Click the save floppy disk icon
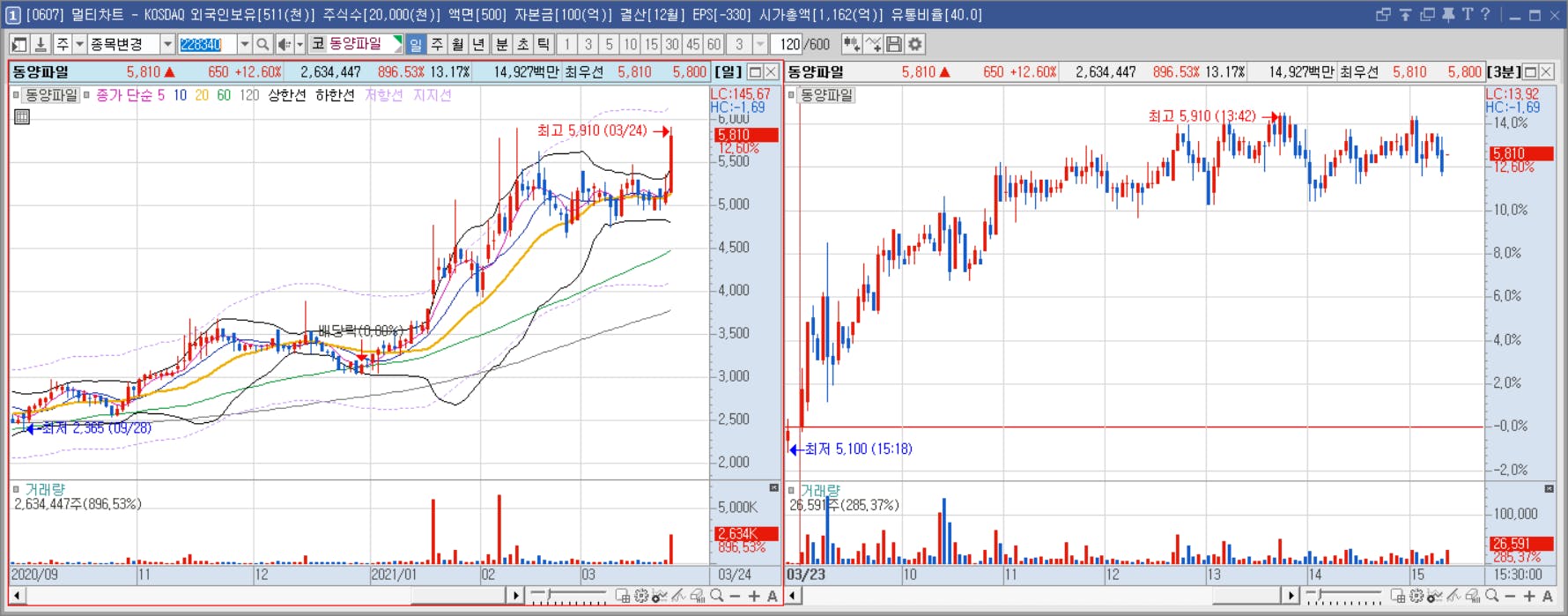Screen dimensions: 1568x616 click(x=894, y=44)
